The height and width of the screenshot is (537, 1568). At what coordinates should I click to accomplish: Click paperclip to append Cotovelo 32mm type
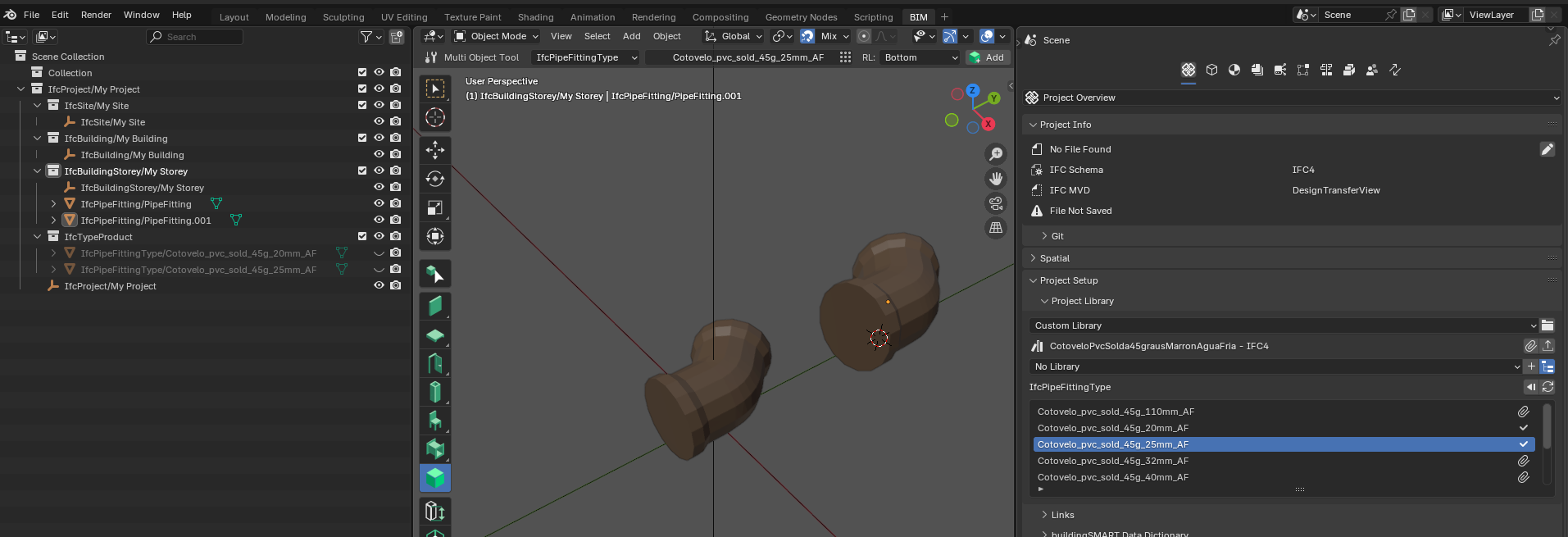[x=1523, y=461]
